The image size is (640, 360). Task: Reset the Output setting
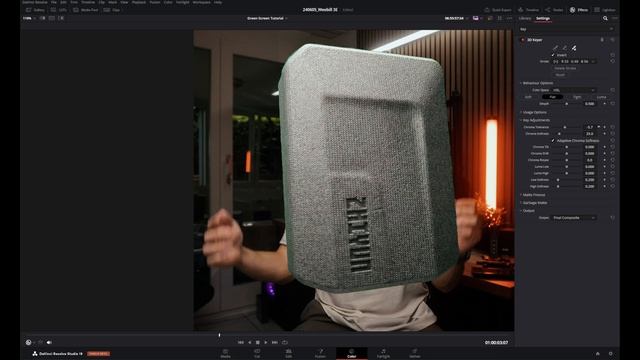[612, 218]
